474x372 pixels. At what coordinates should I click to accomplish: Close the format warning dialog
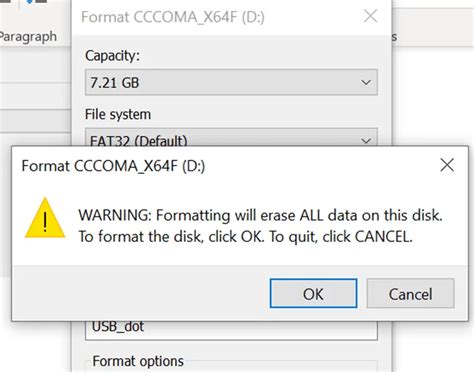click(447, 165)
